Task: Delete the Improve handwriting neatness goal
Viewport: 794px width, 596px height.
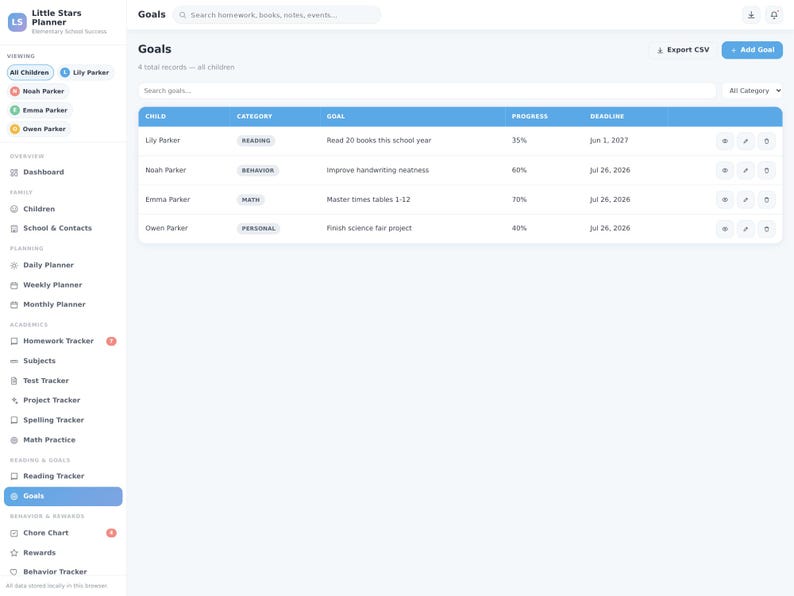Action: (x=766, y=171)
